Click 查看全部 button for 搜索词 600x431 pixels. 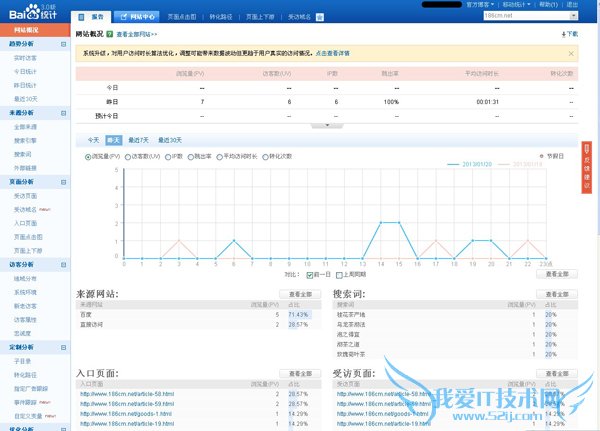(x=557, y=294)
